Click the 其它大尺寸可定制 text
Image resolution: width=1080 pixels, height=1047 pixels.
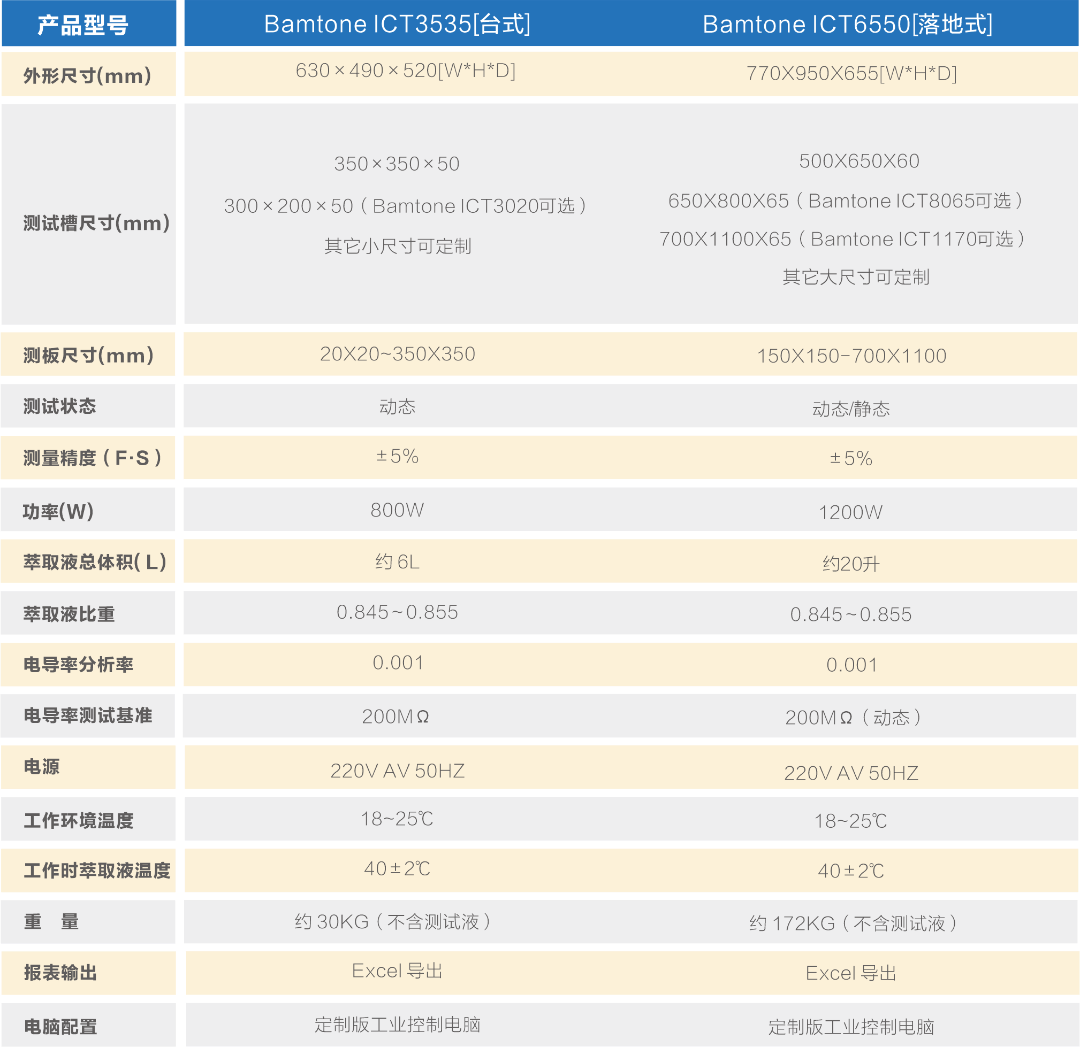856,277
